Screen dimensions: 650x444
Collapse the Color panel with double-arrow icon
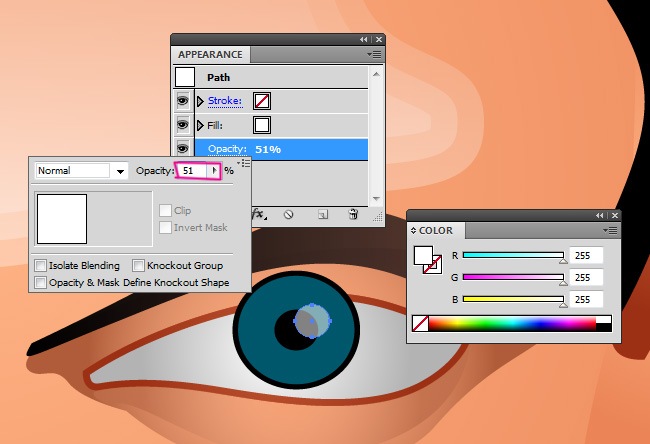(599, 215)
